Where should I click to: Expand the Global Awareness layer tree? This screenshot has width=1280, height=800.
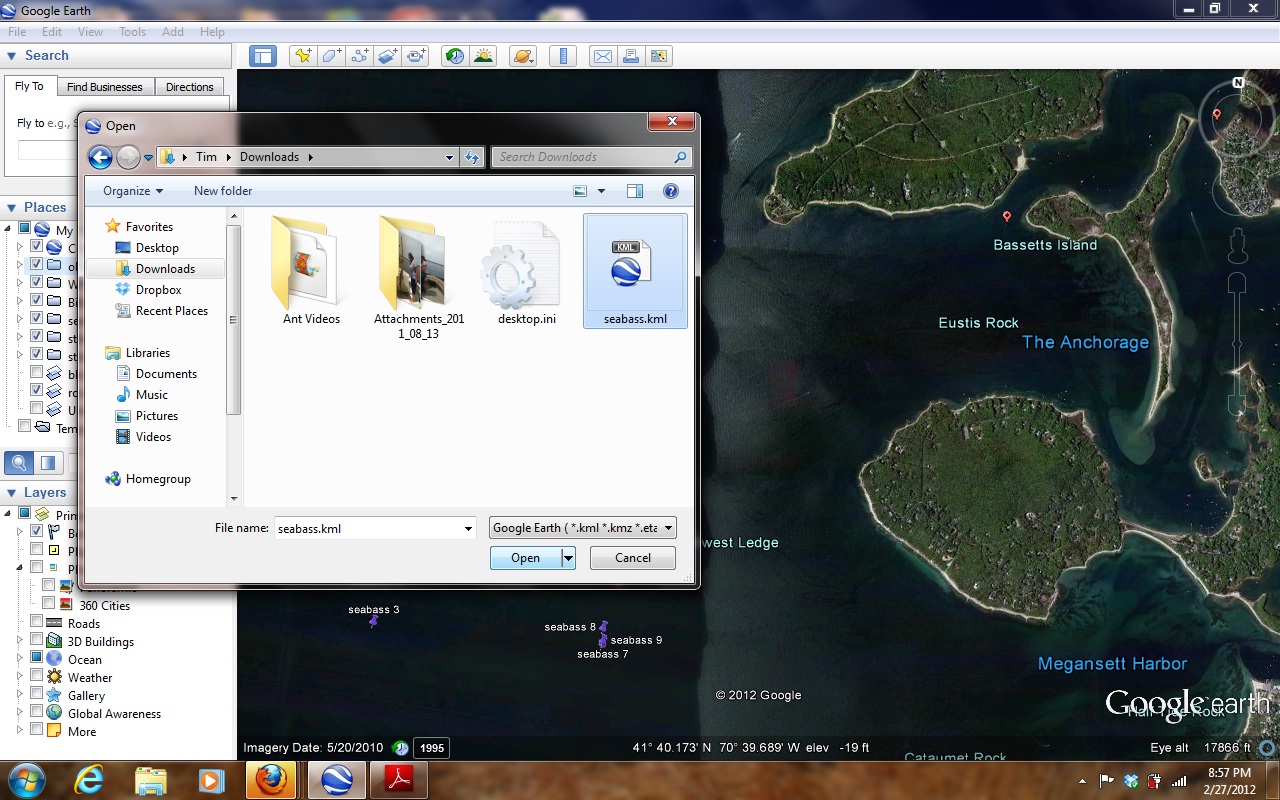pos(20,713)
